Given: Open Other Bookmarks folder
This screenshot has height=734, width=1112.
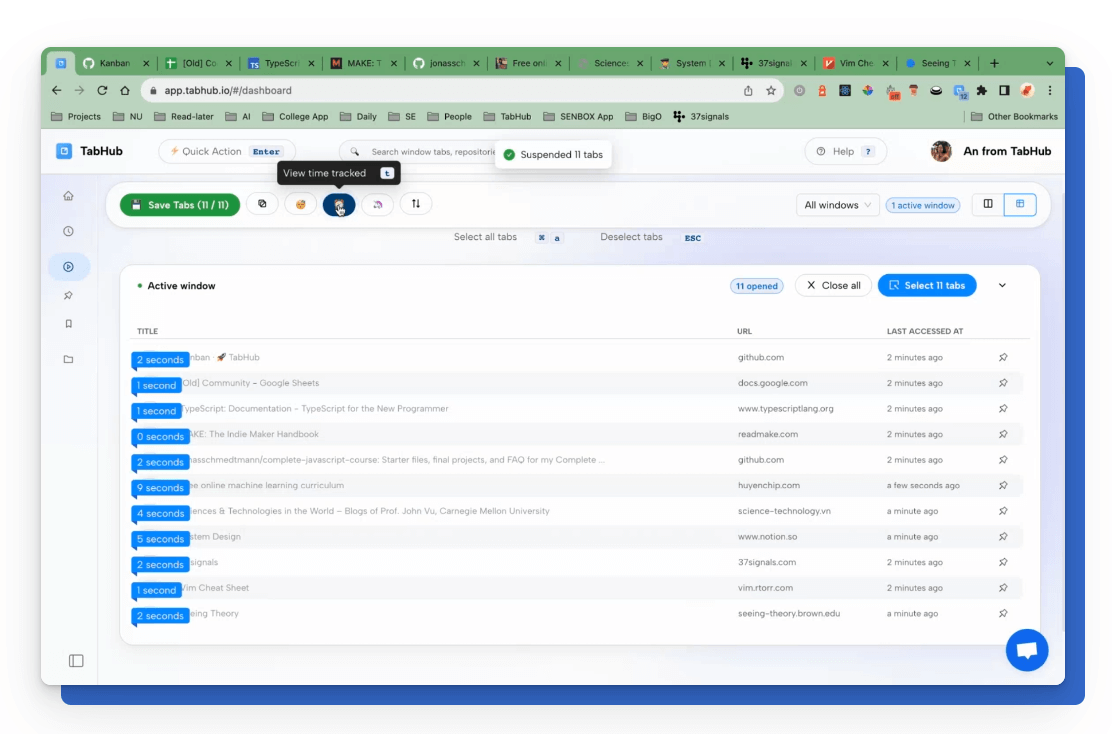Looking at the screenshot, I should click(1014, 116).
